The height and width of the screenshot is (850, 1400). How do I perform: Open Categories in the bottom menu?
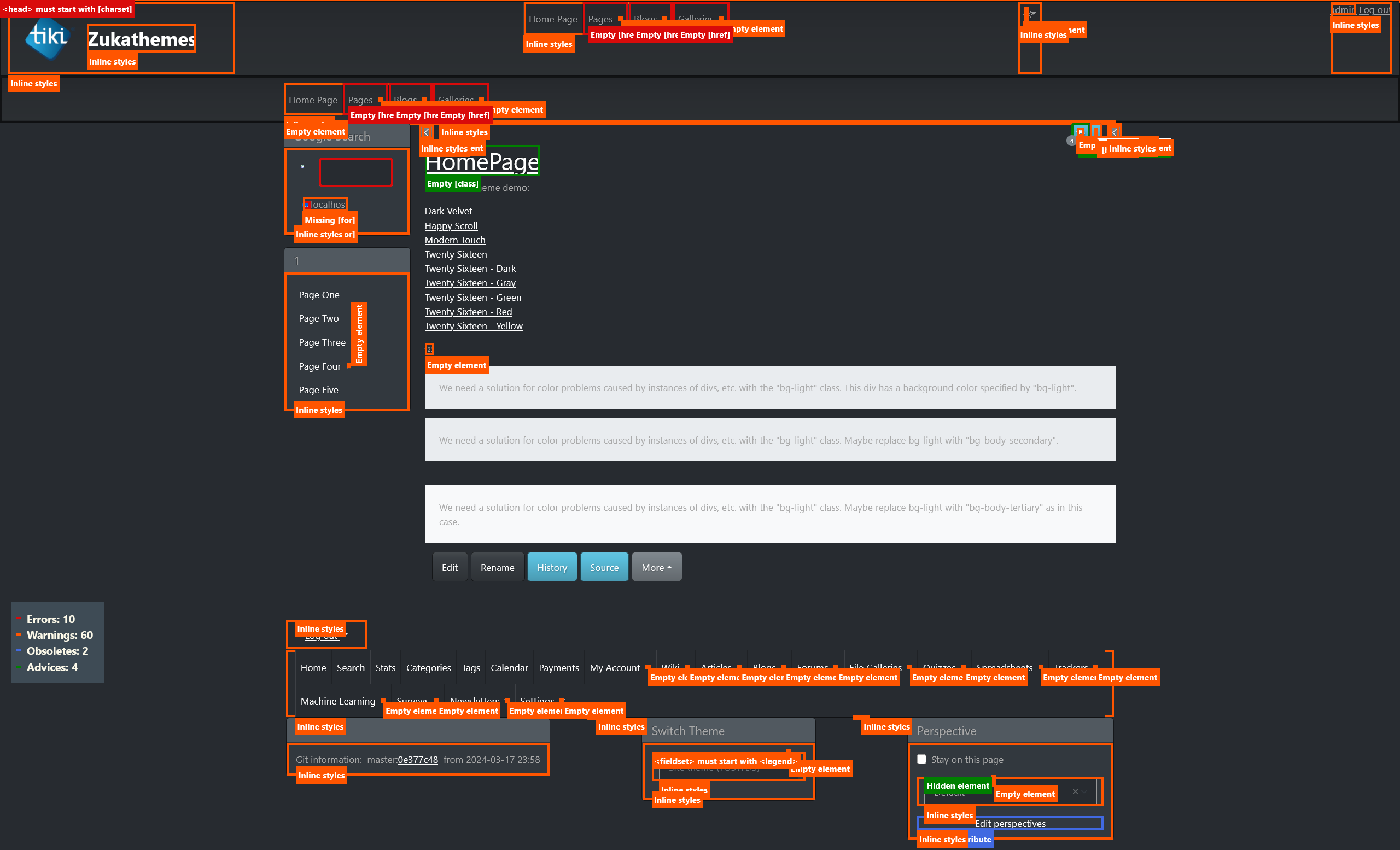tap(428, 668)
